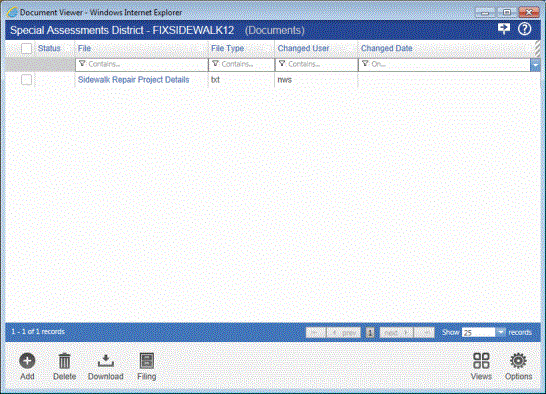Click the Changed User filter field

coord(317,65)
